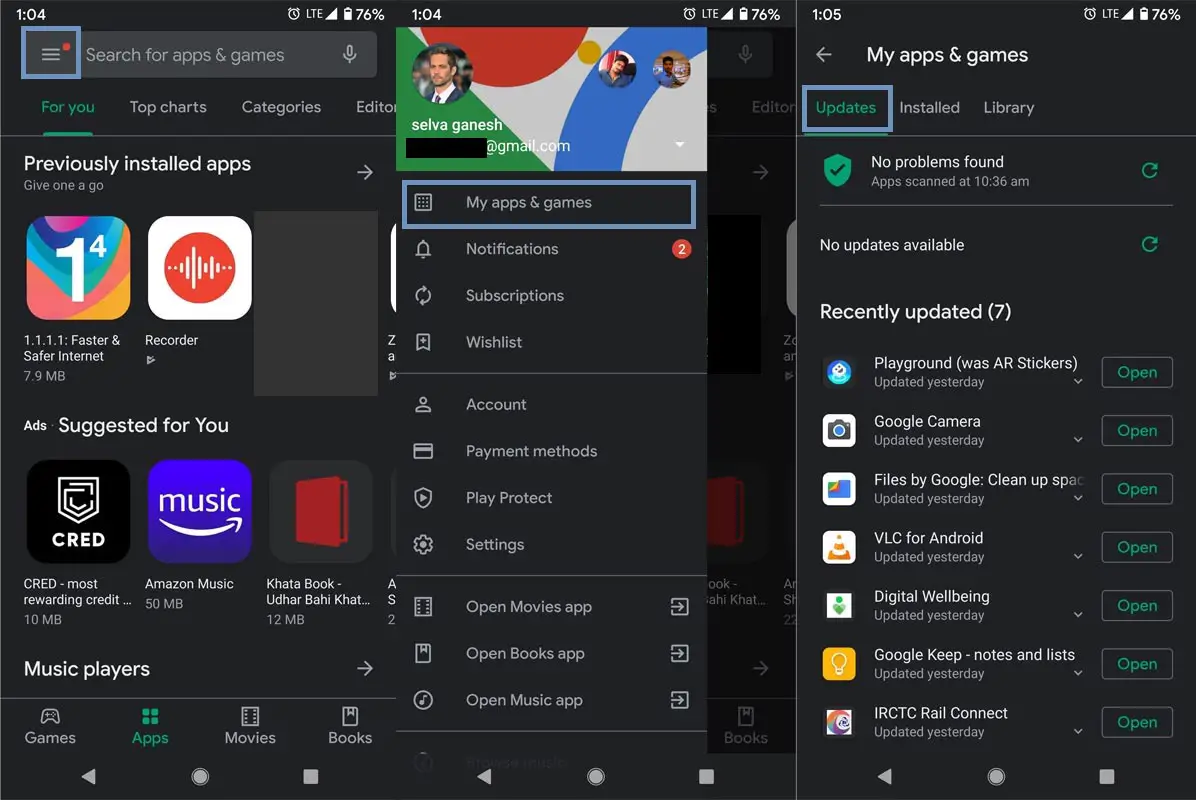Tap selva ganesh main profile picture
The height and width of the screenshot is (800, 1196).
click(442, 74)
